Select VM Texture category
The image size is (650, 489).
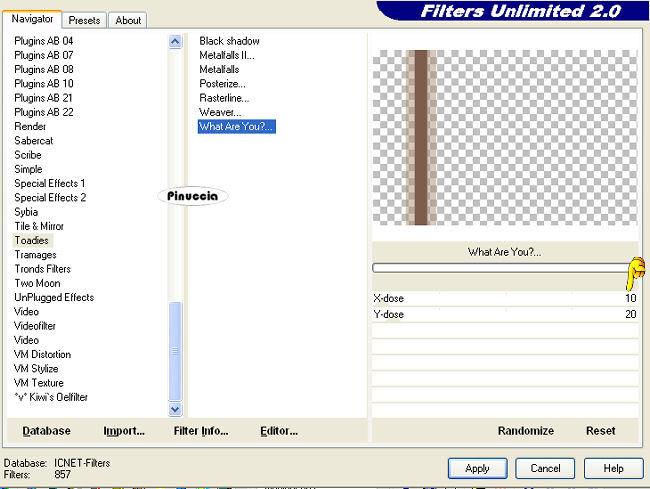coord(39,383)
